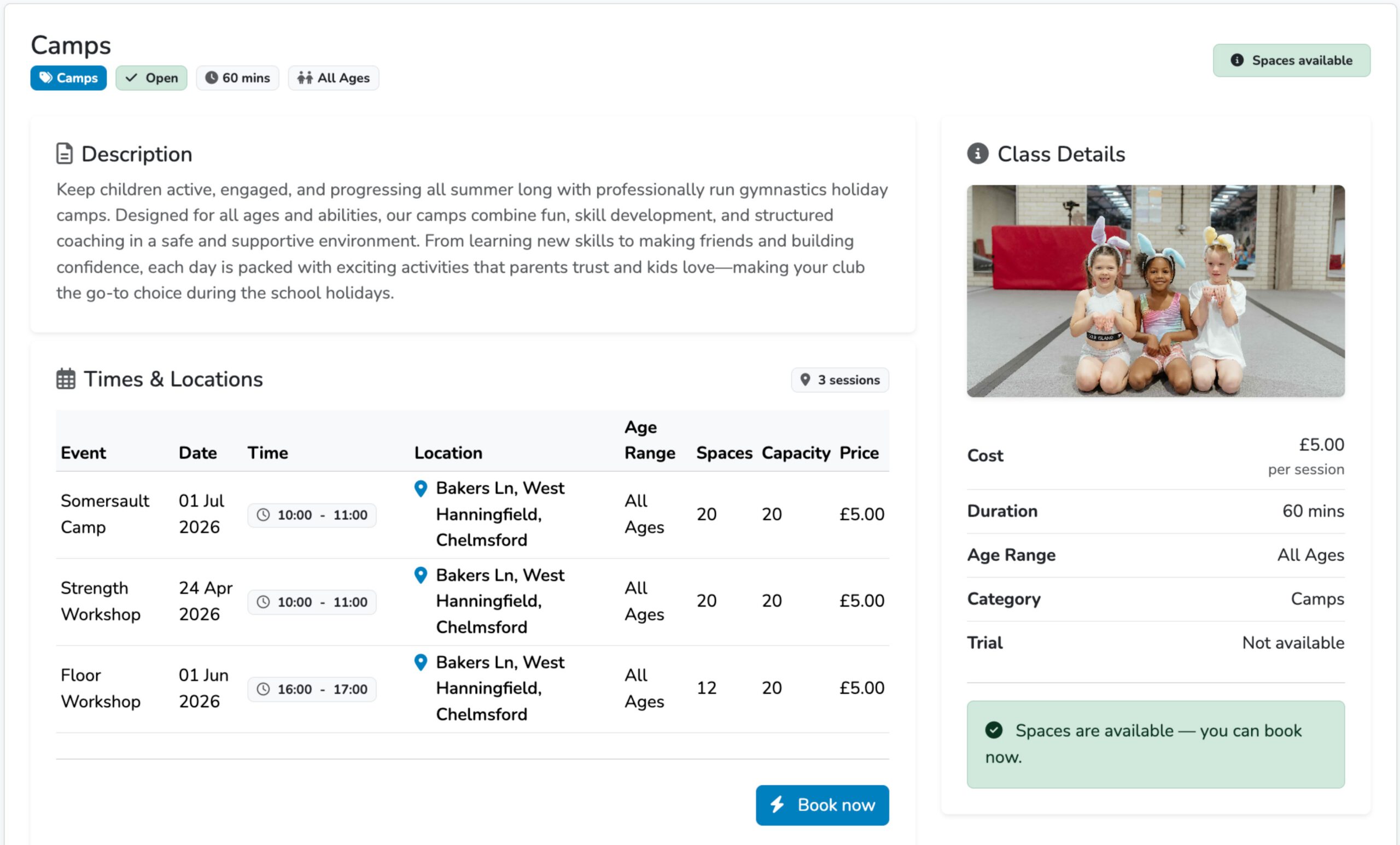The height and width of the screenshot is (845, 1400).
Task: Click the clock icon beside 60 mins
Action: (x=211, y=78)
